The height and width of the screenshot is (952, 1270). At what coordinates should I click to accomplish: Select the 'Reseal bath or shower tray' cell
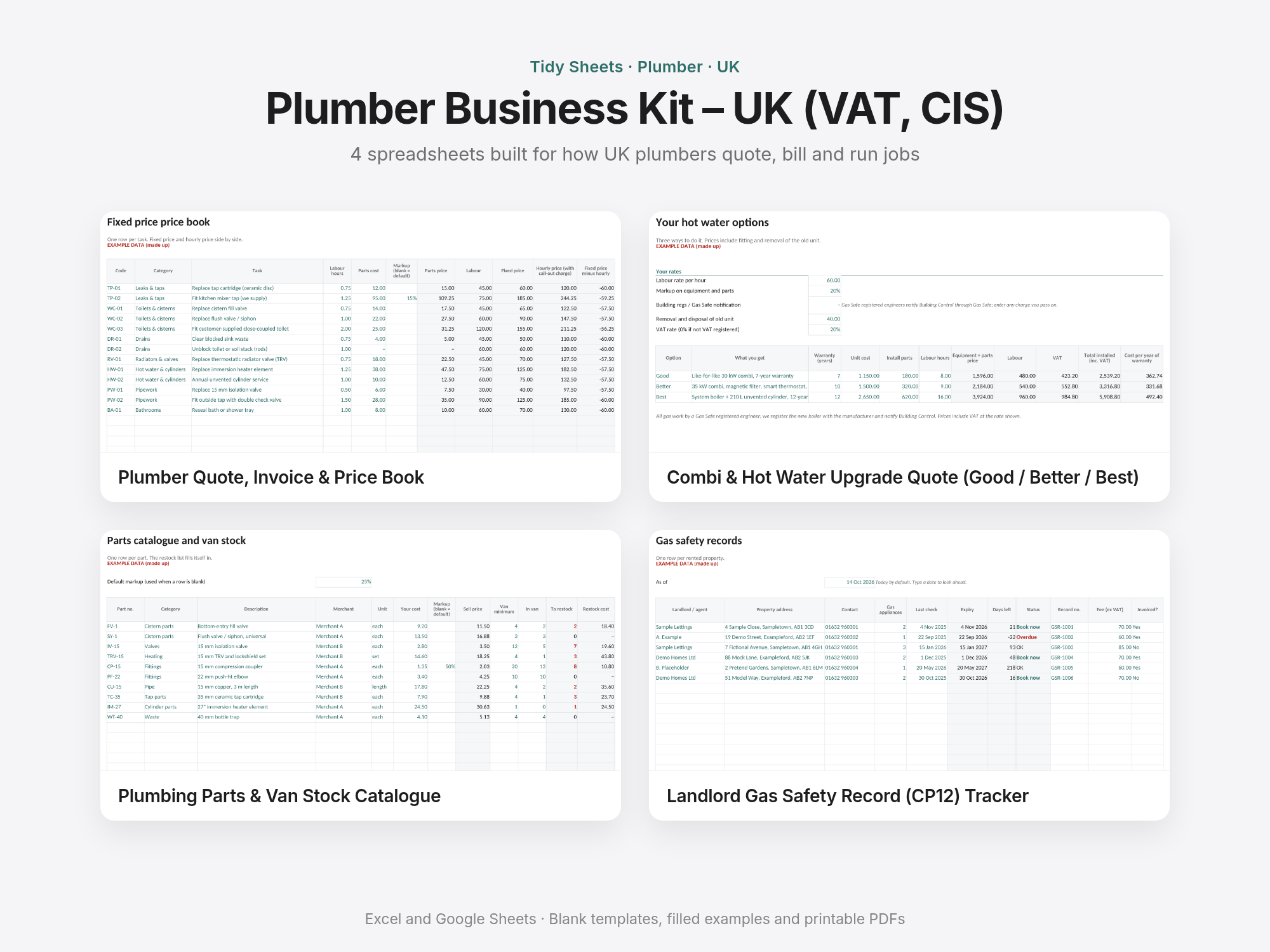(x=257, y=410)
